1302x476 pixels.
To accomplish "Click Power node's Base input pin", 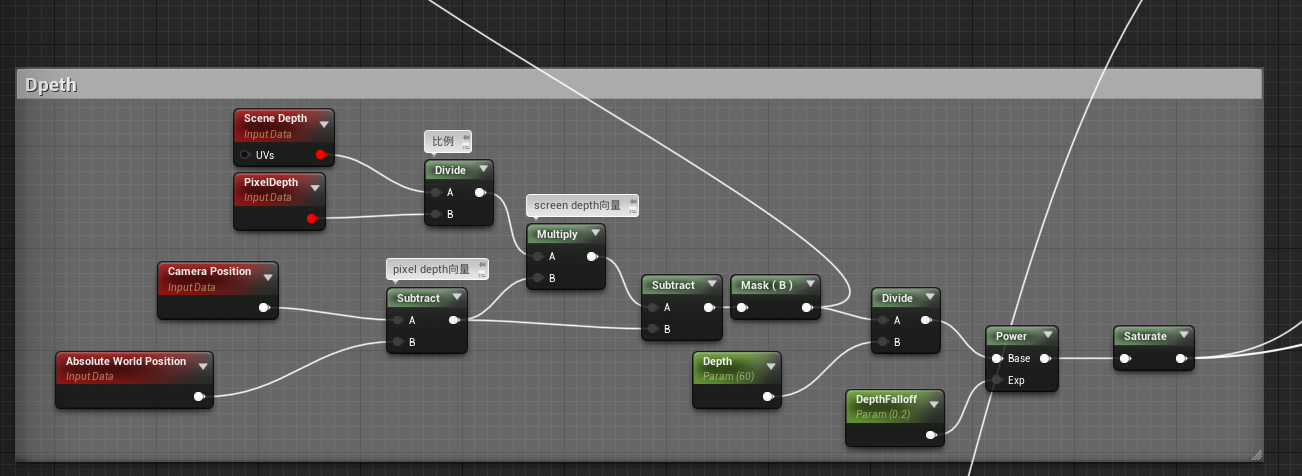I will [x=997, y=358].
